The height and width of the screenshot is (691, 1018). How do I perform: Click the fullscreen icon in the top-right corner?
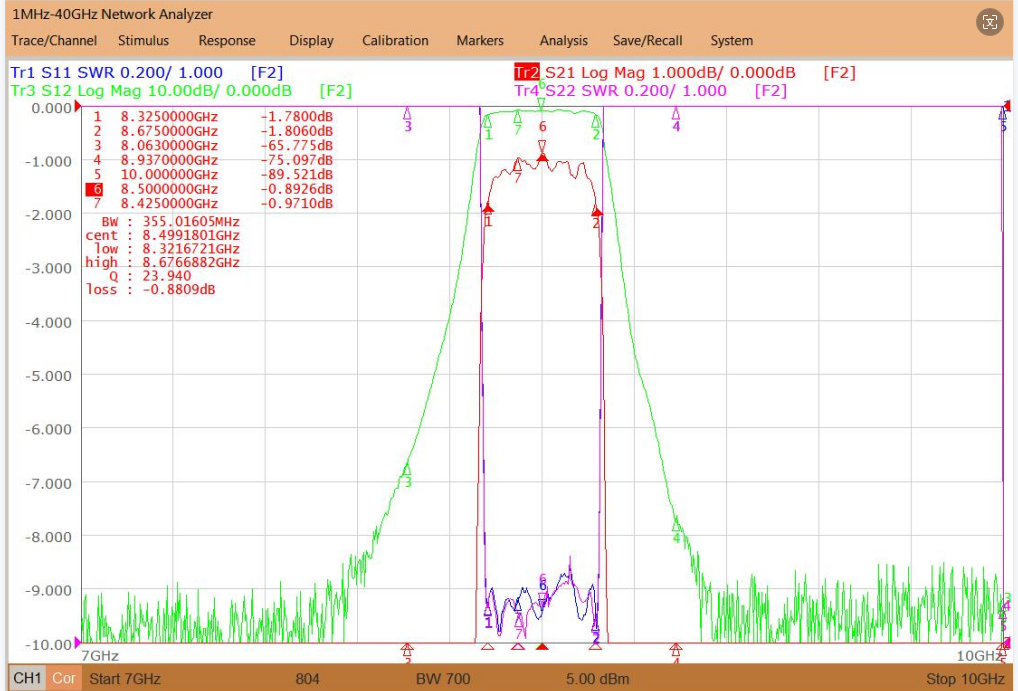pyautogui.click(x=989, y=23)
